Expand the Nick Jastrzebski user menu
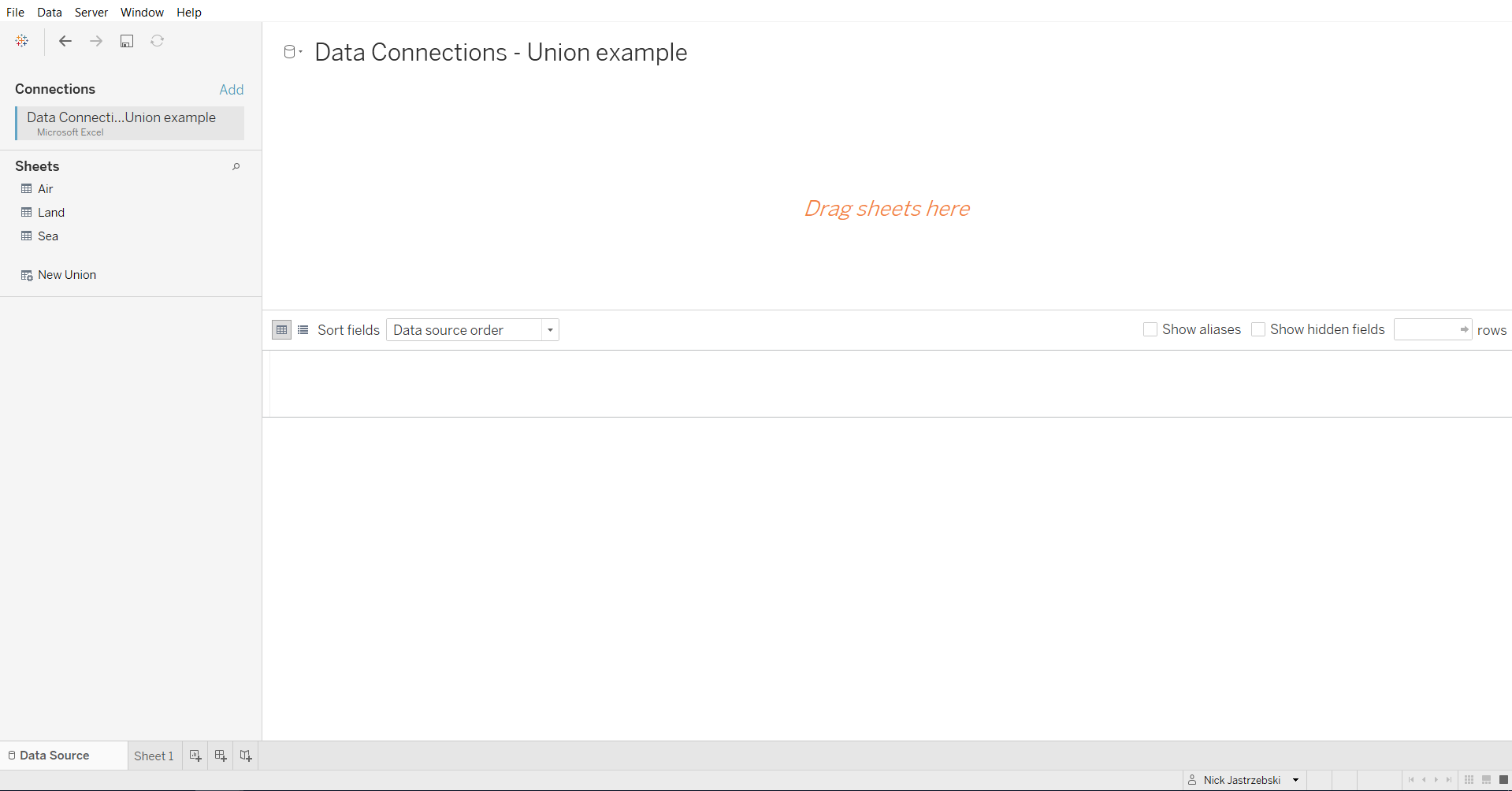This screenshot has width=1512, height=791. pos(1295,780)
